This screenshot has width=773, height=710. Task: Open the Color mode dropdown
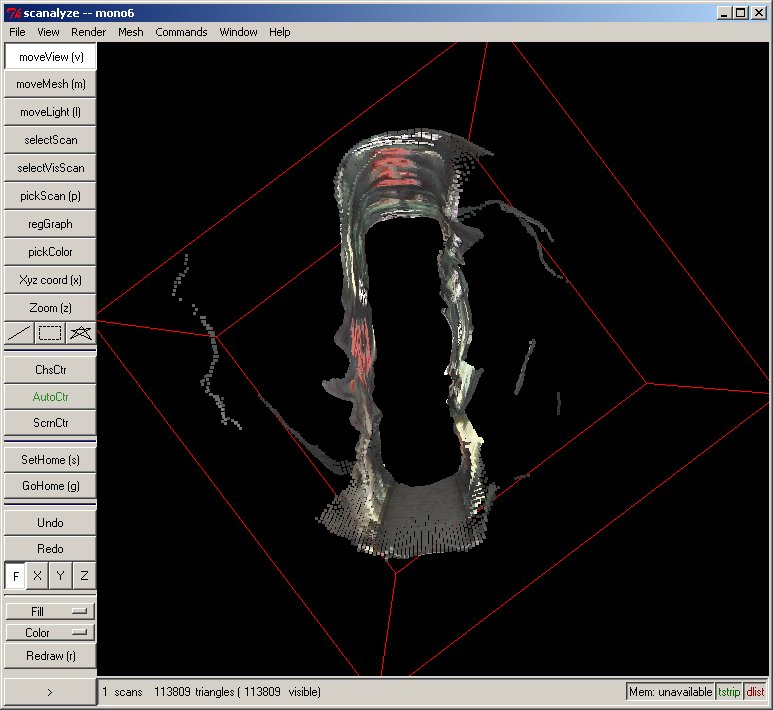(x=50, y=632)
